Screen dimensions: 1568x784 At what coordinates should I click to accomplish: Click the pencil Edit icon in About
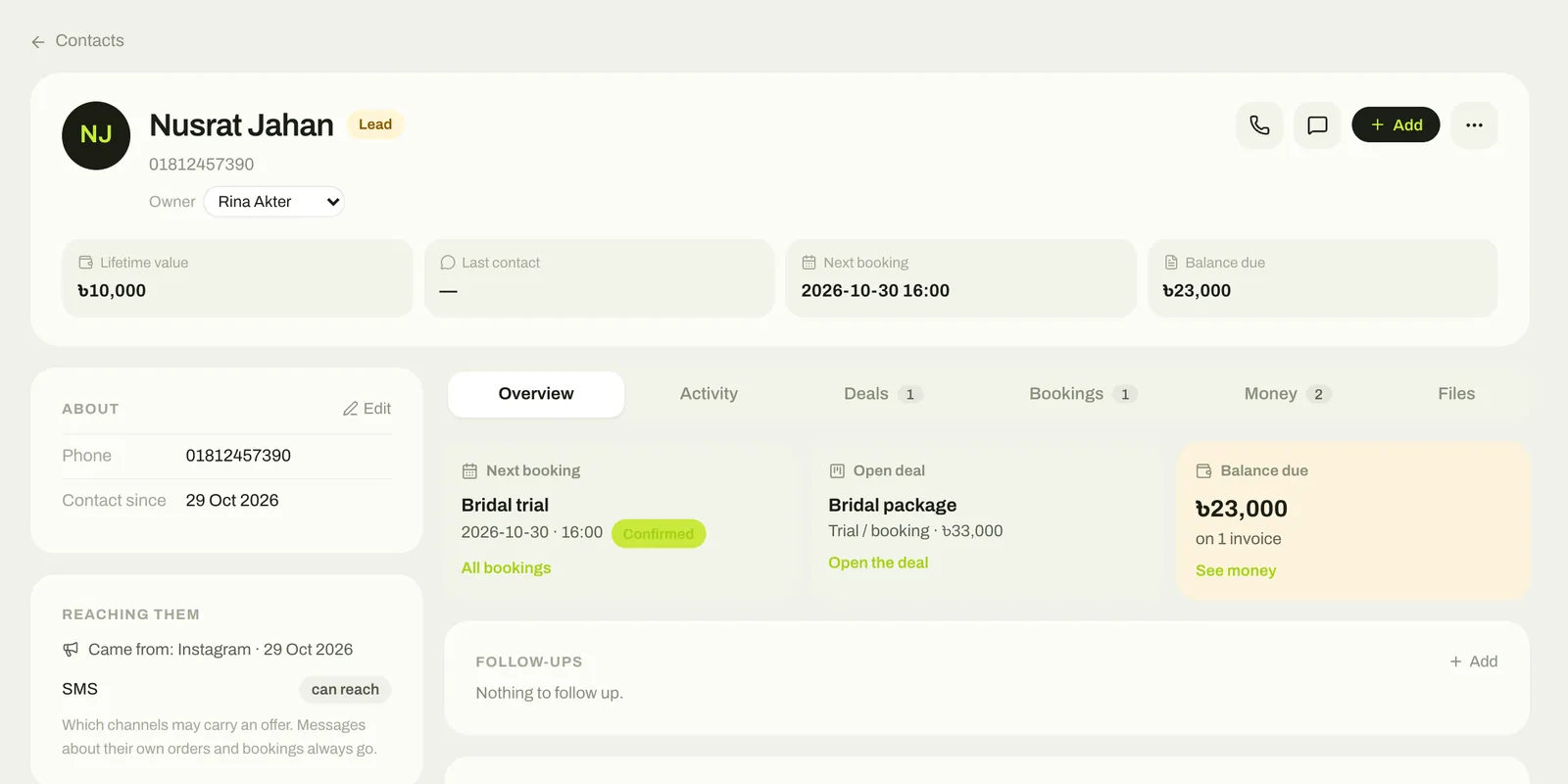[x=350, y=409]
